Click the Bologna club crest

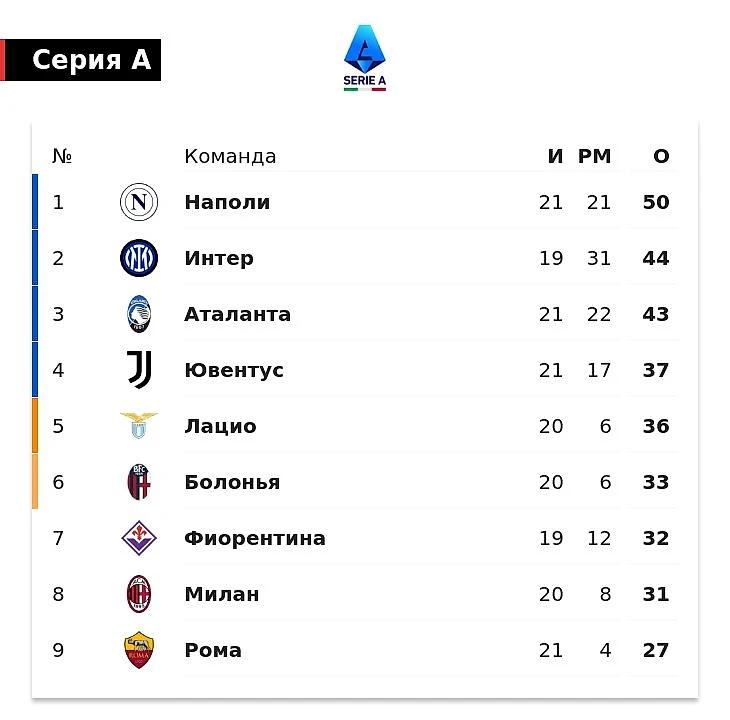(x=139, y=483)
